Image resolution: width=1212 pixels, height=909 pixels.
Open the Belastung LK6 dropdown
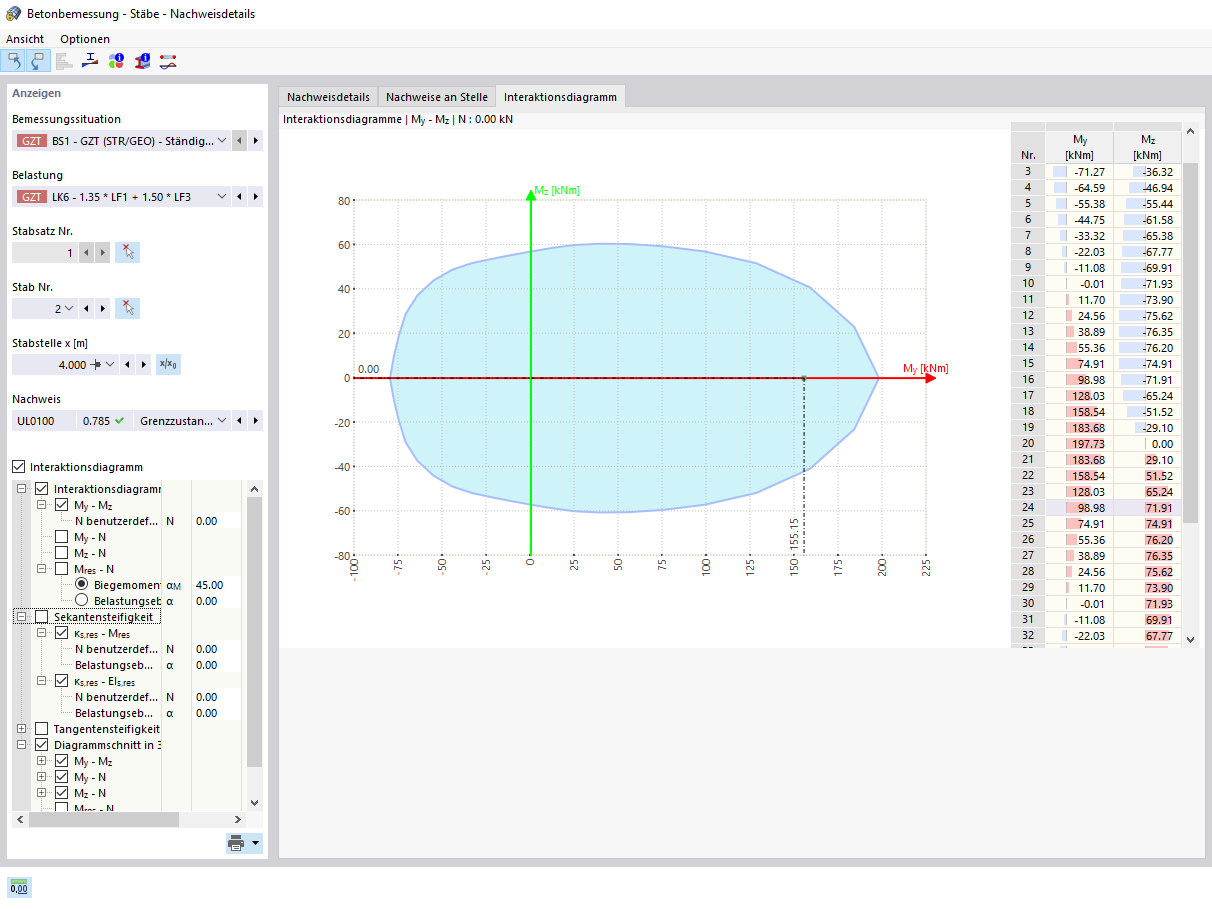click(222, 197)
